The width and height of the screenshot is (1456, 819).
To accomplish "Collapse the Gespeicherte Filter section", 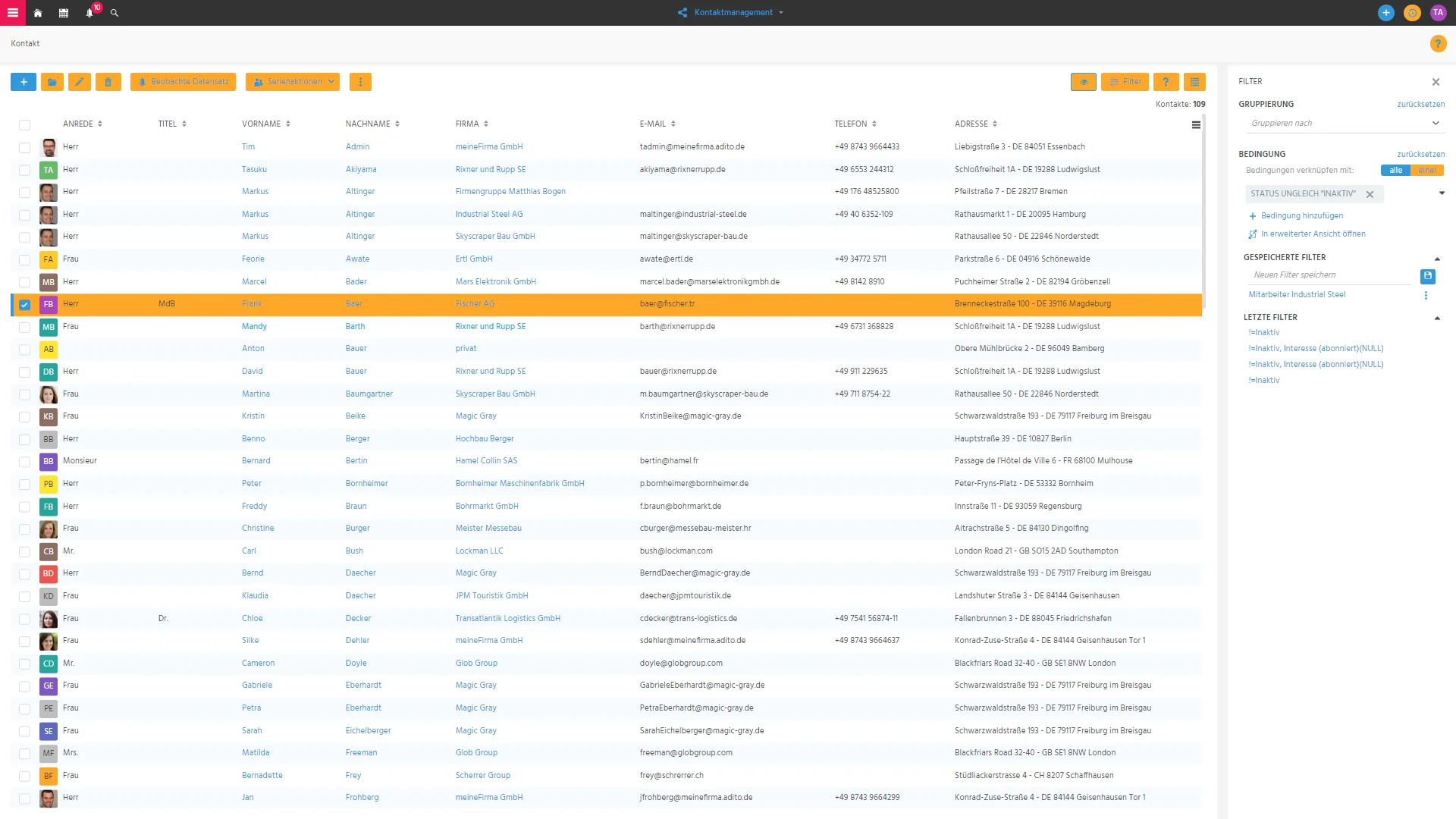I will pyautogui.click(x=1437, y=259).
